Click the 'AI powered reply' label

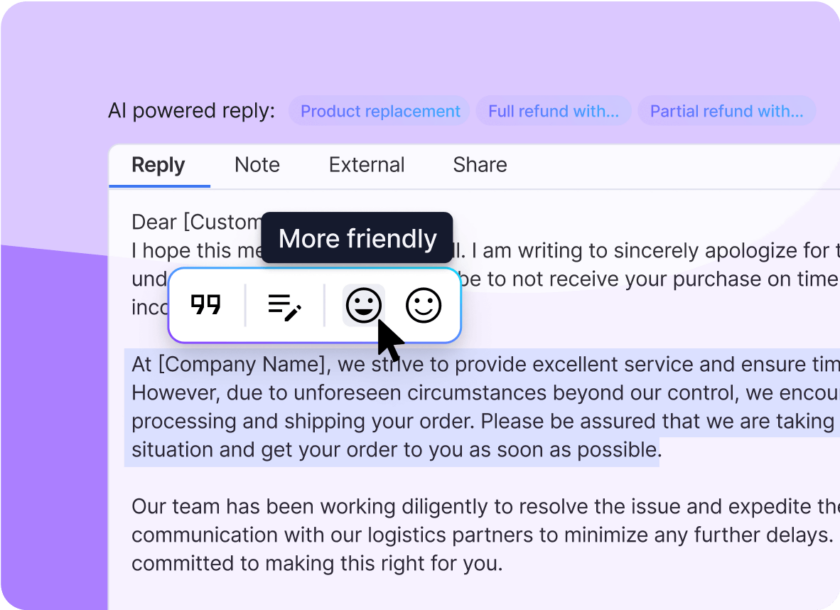coord(191,111)
